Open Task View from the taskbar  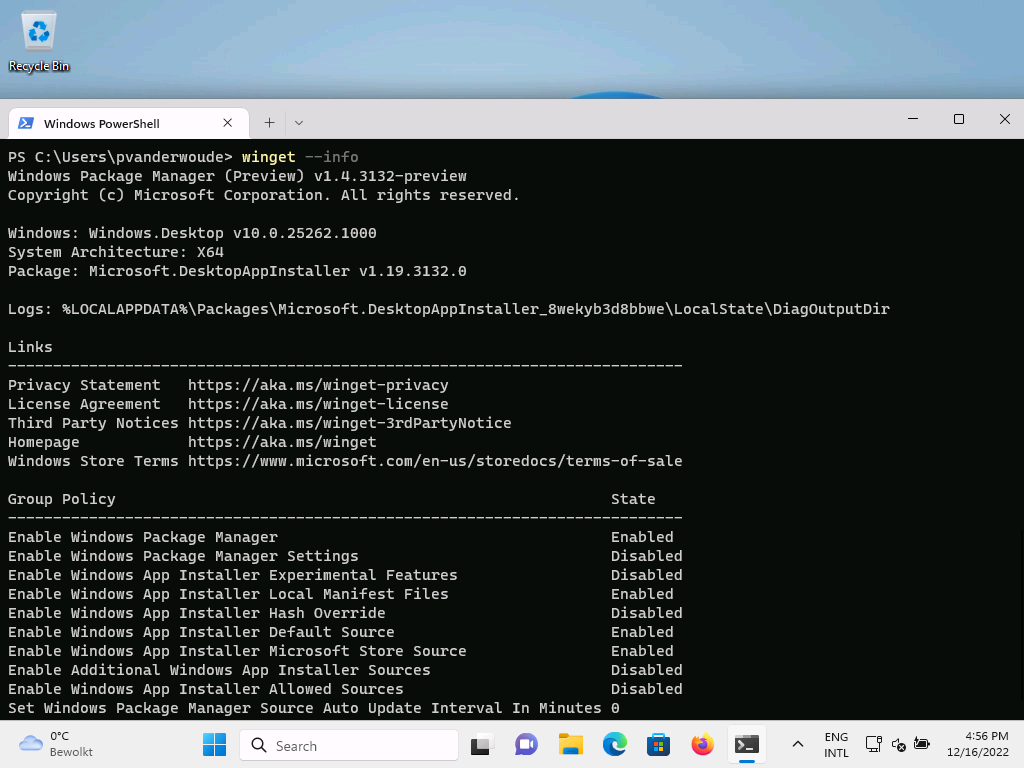[481, 744]
